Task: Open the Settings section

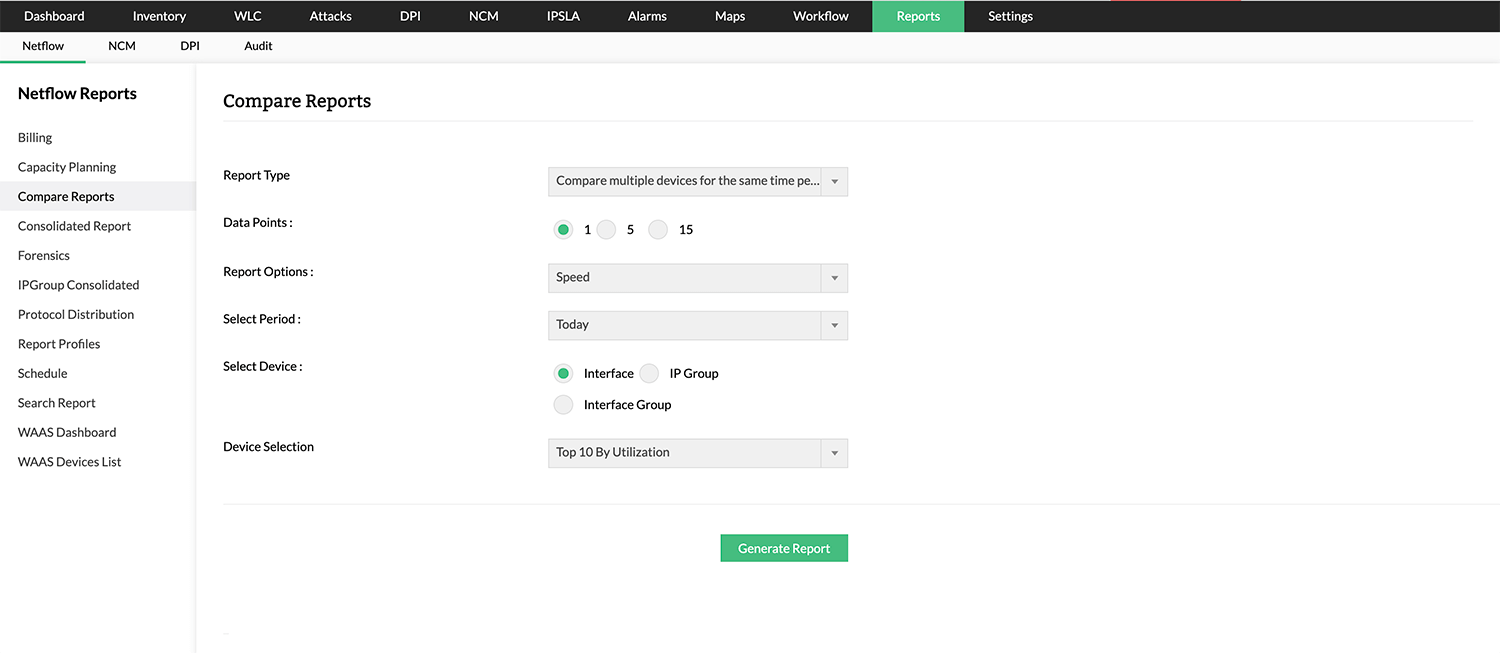Action: (1010, 16)
